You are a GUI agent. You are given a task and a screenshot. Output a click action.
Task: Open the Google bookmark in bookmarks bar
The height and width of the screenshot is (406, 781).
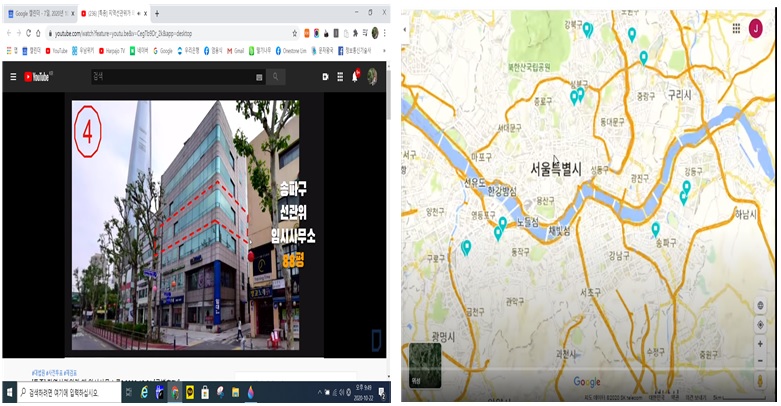(163, 51)
